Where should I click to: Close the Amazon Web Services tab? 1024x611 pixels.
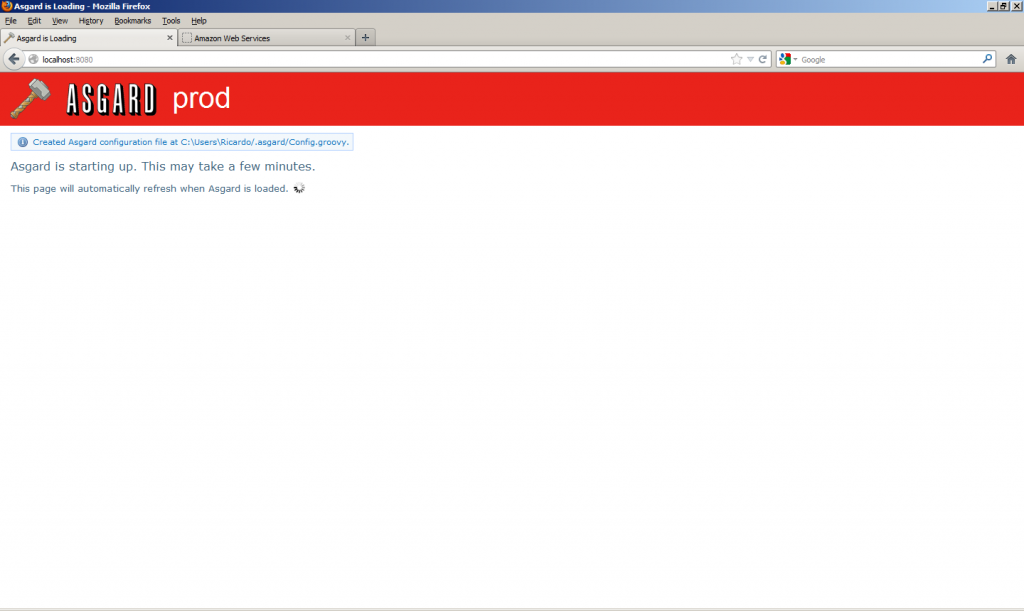(x=348, y=38)
